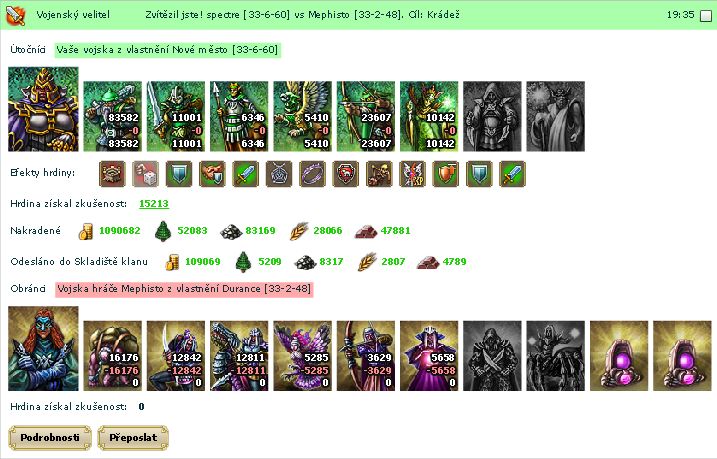Click the skeleton hero effect icon

pos(379,174)
